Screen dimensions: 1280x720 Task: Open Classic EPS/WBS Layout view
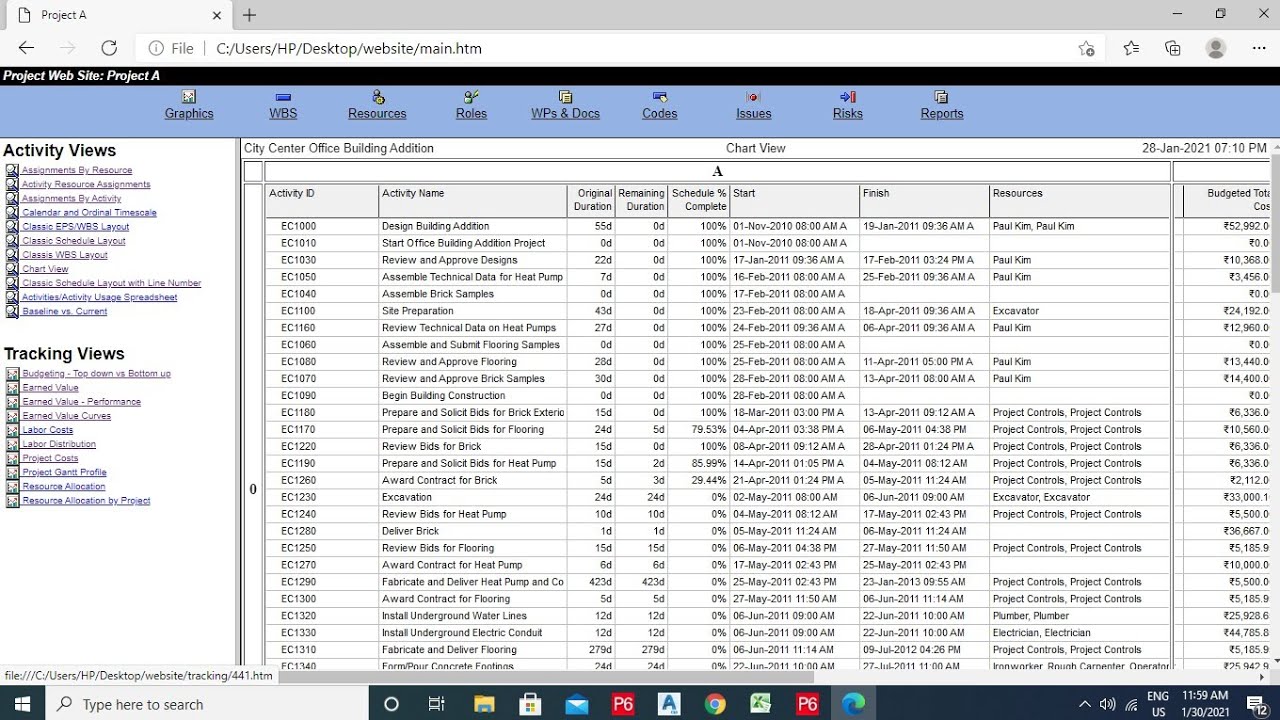(x=75, y=227)
